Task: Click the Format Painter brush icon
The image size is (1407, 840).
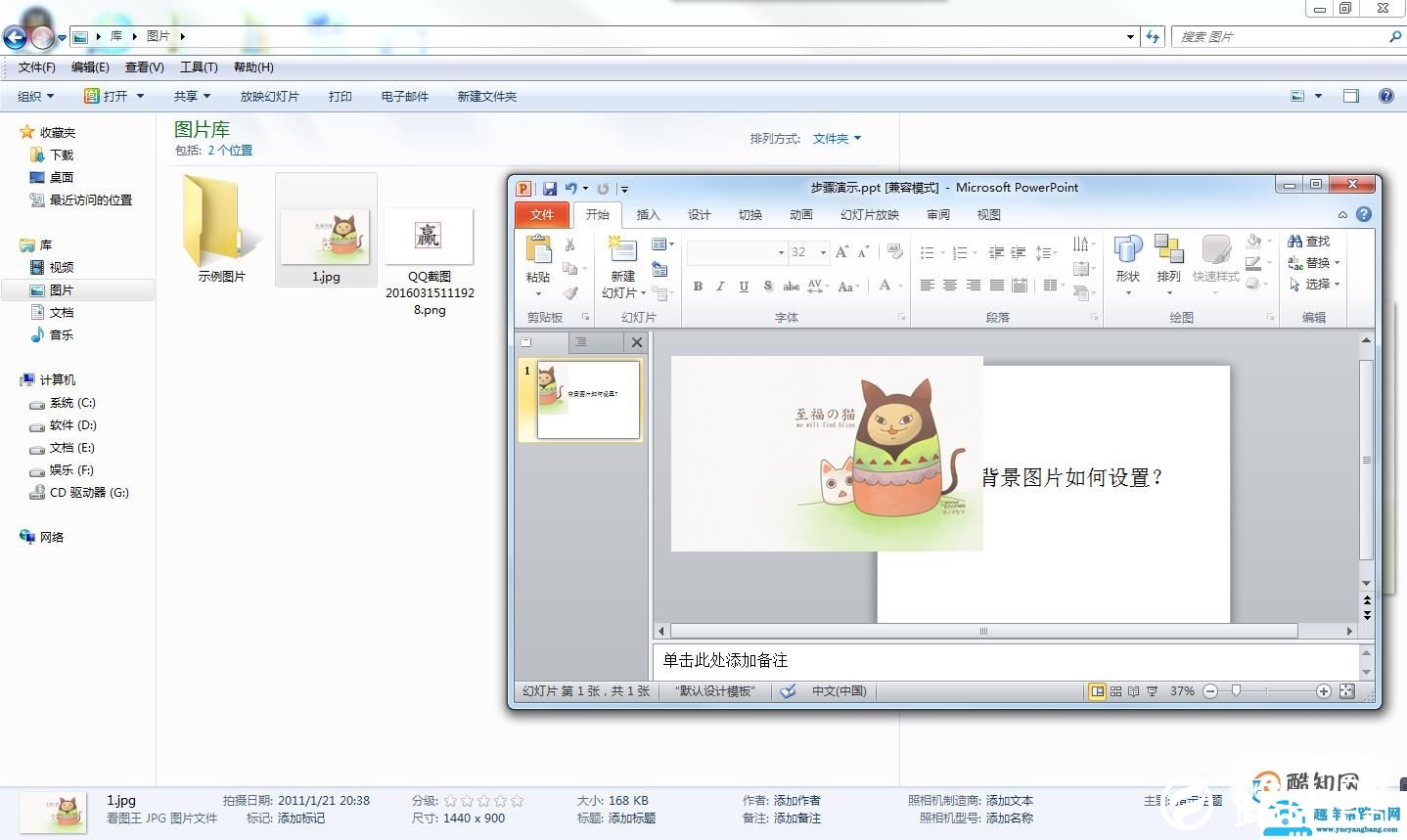Action: click(571, 290)
